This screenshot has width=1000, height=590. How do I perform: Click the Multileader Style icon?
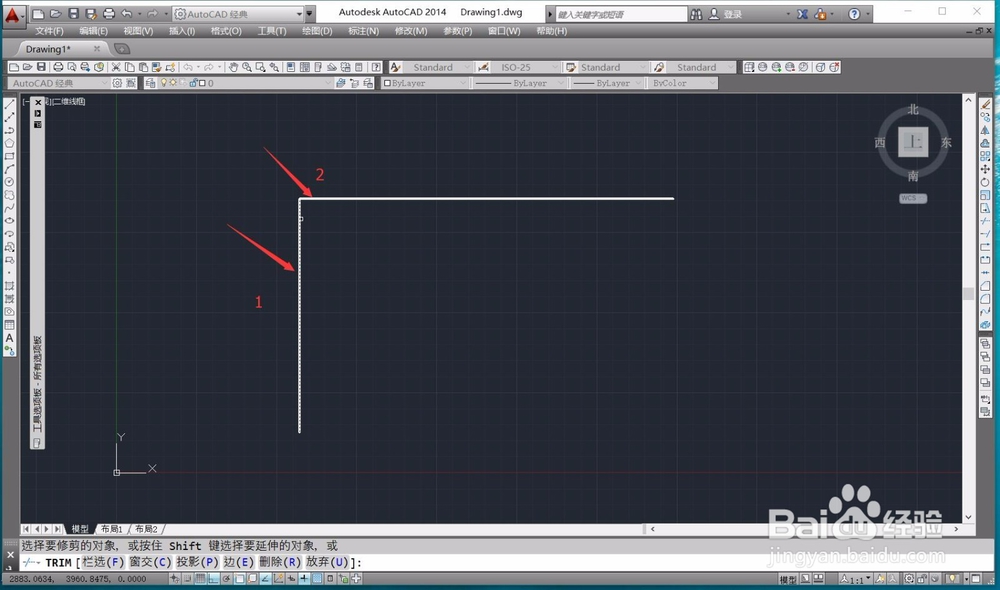(659, 67)
